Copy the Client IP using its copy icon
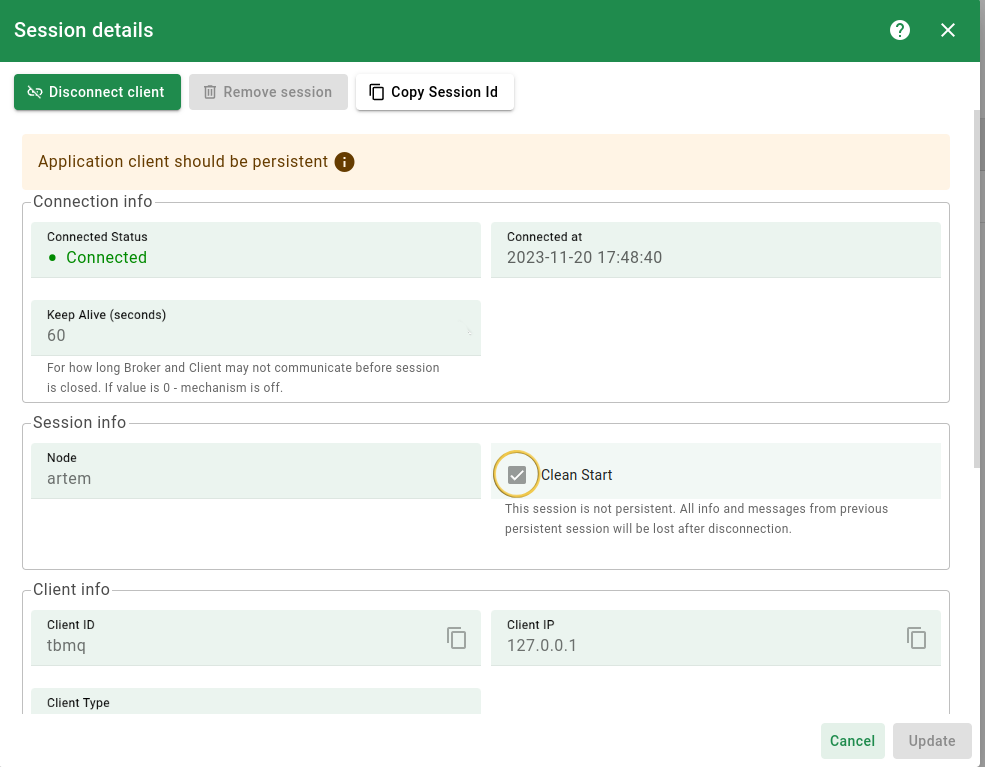 pyautogui.click(x=916, y=638)
